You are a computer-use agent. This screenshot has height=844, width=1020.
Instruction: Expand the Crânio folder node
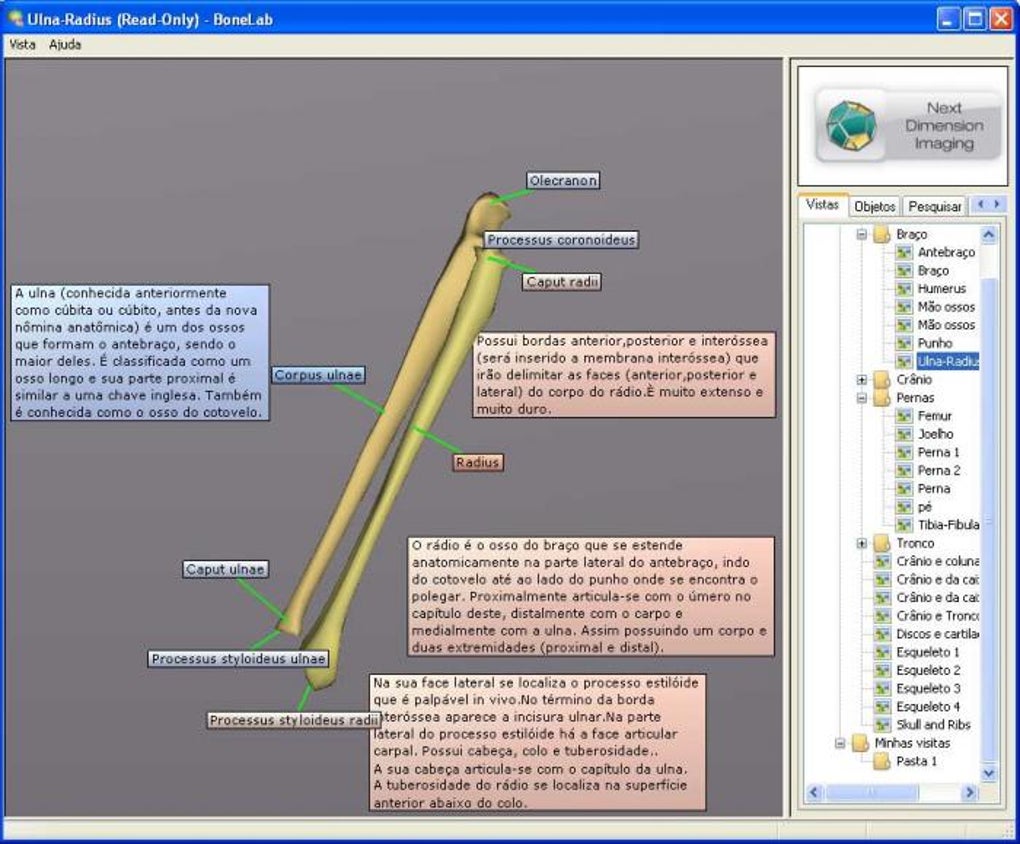click(862, 379)
